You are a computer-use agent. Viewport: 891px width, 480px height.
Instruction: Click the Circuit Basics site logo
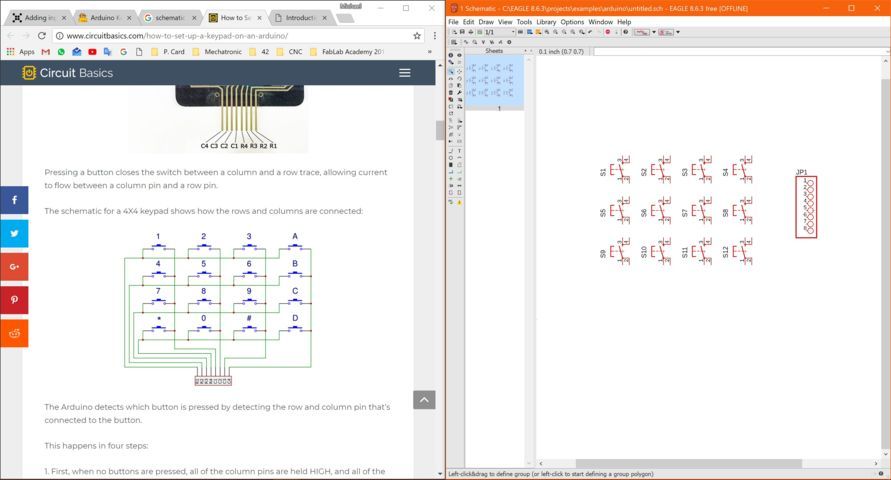click(67, 73)
